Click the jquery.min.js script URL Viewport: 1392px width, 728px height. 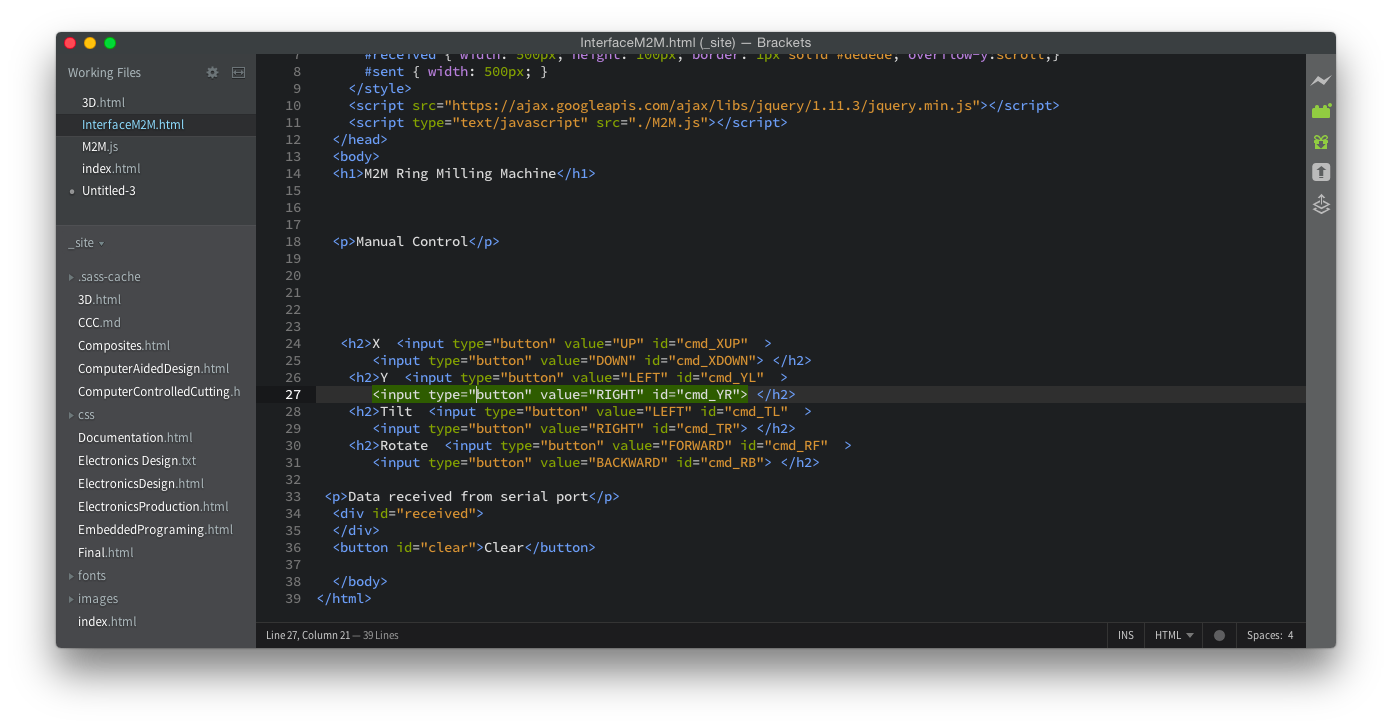[x=712, y=105]
